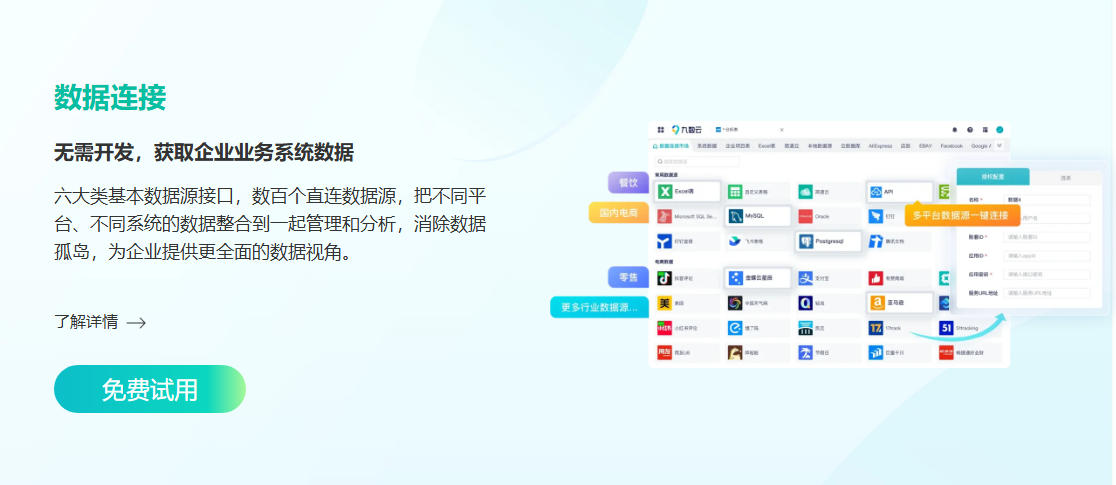Select the red thumbs-up data source
Screen dimensions: 1116x485
coord(900,278)
